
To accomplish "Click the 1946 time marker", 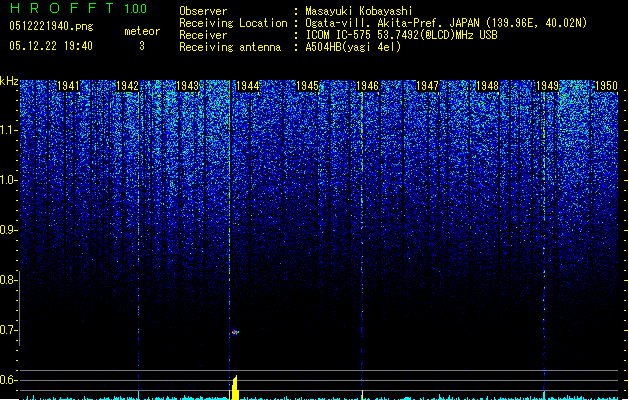I will point(367,86).
